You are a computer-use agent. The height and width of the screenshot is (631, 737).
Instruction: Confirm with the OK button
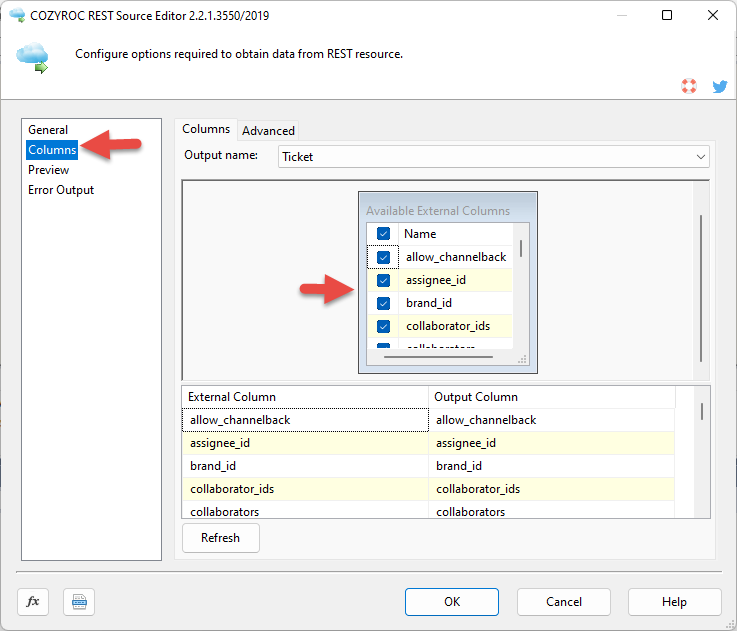(452, 602)
